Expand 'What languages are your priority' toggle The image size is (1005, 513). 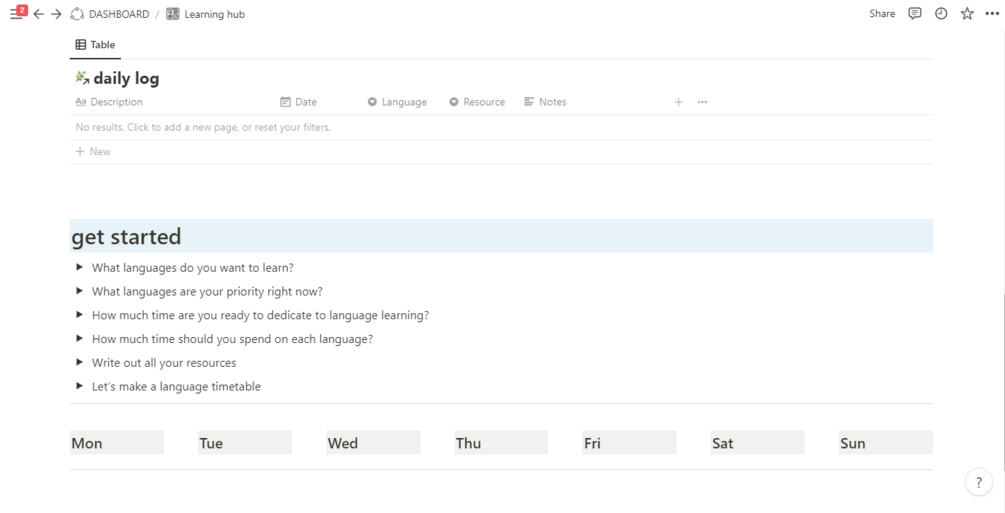click(80, 291)
